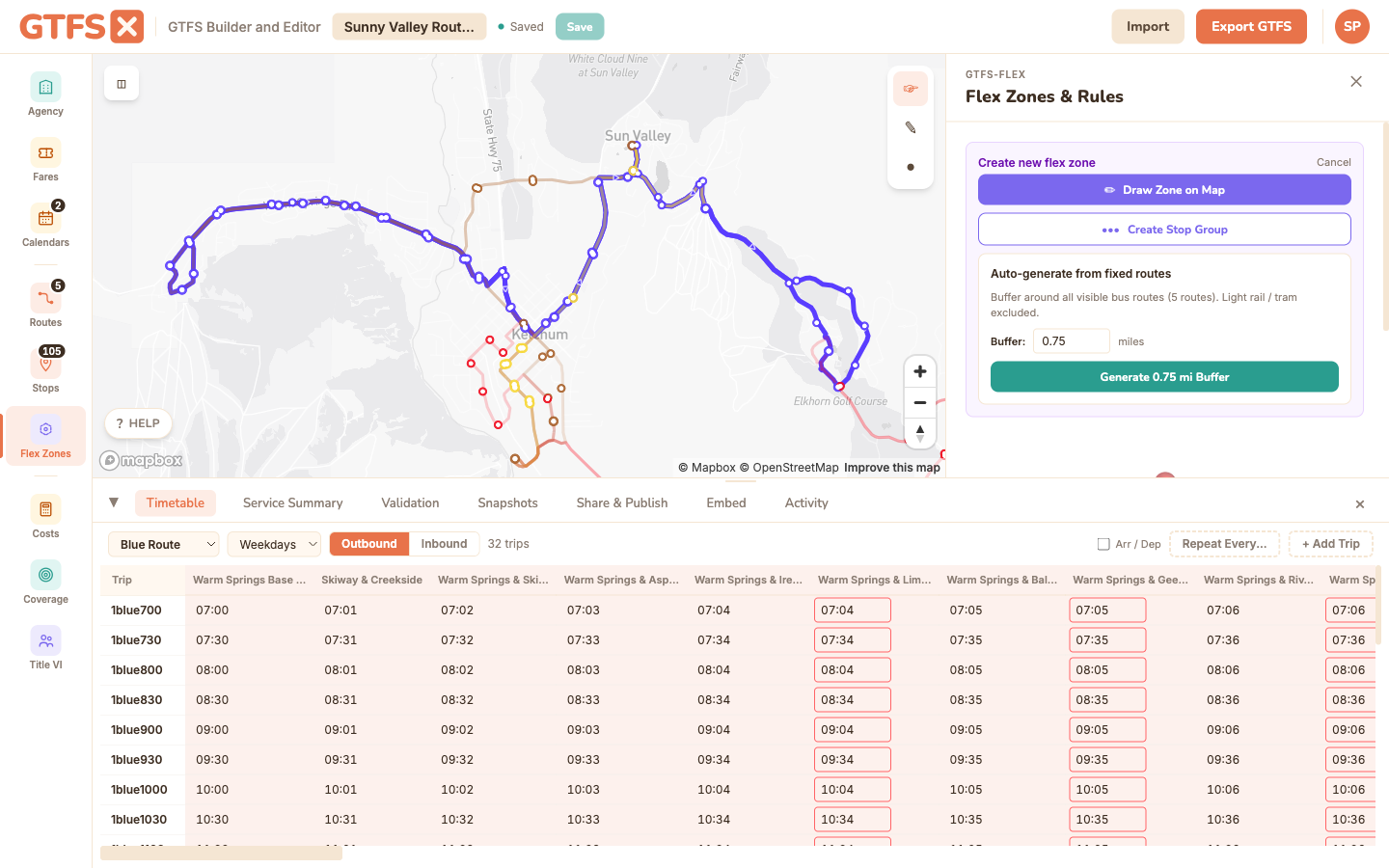The image size is (1389, 868).
Task: Open the Title VI sidebar icon
Action: [45, 640]
